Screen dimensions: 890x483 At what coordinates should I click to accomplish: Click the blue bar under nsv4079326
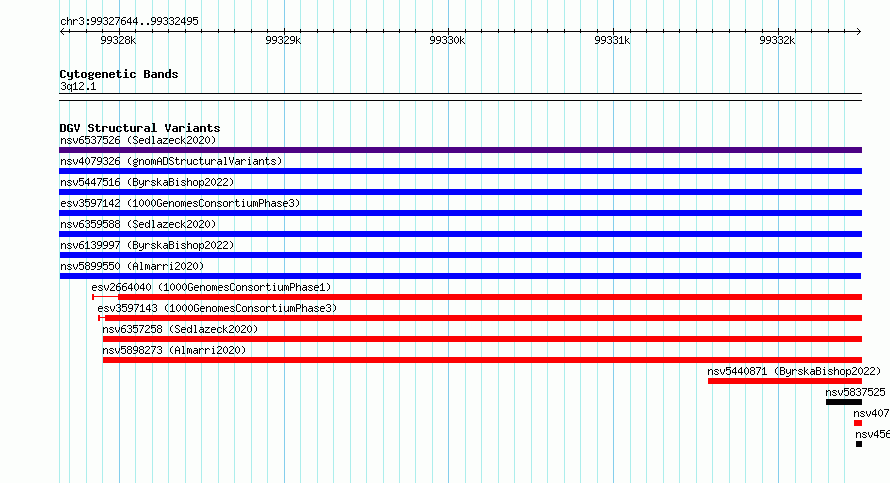(x=460, y=171)
